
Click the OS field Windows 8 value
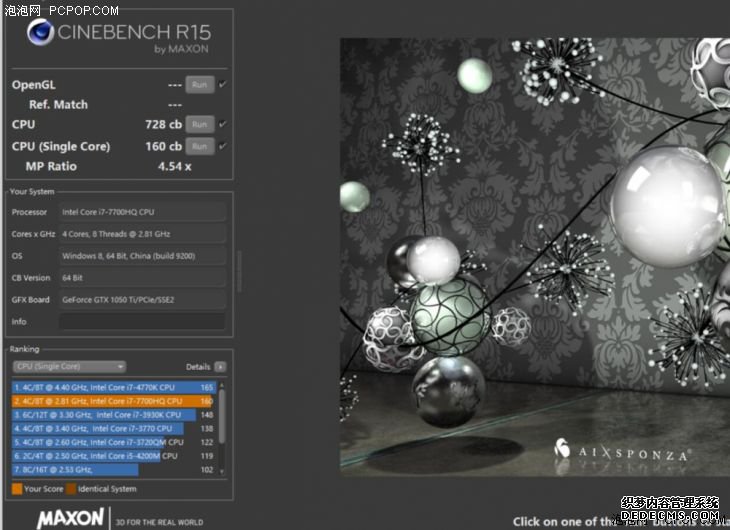pos(142,256)
